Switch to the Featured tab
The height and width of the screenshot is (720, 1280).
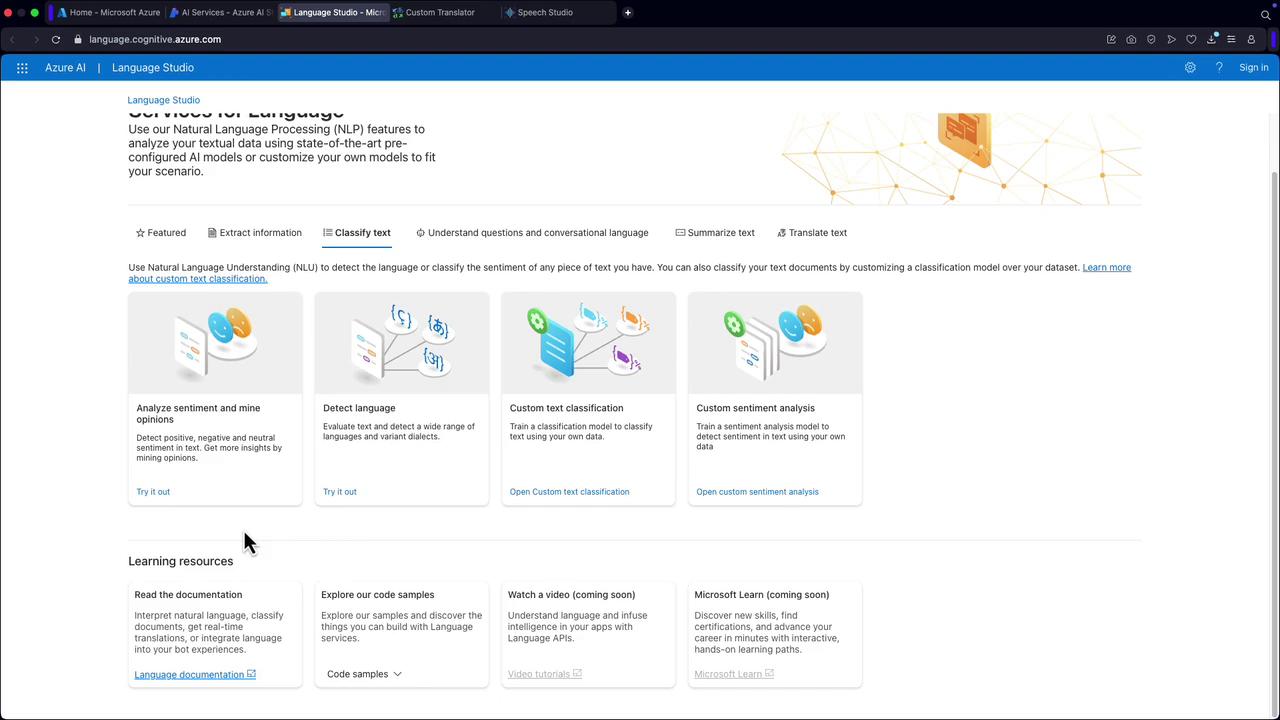tap(161, 233)
